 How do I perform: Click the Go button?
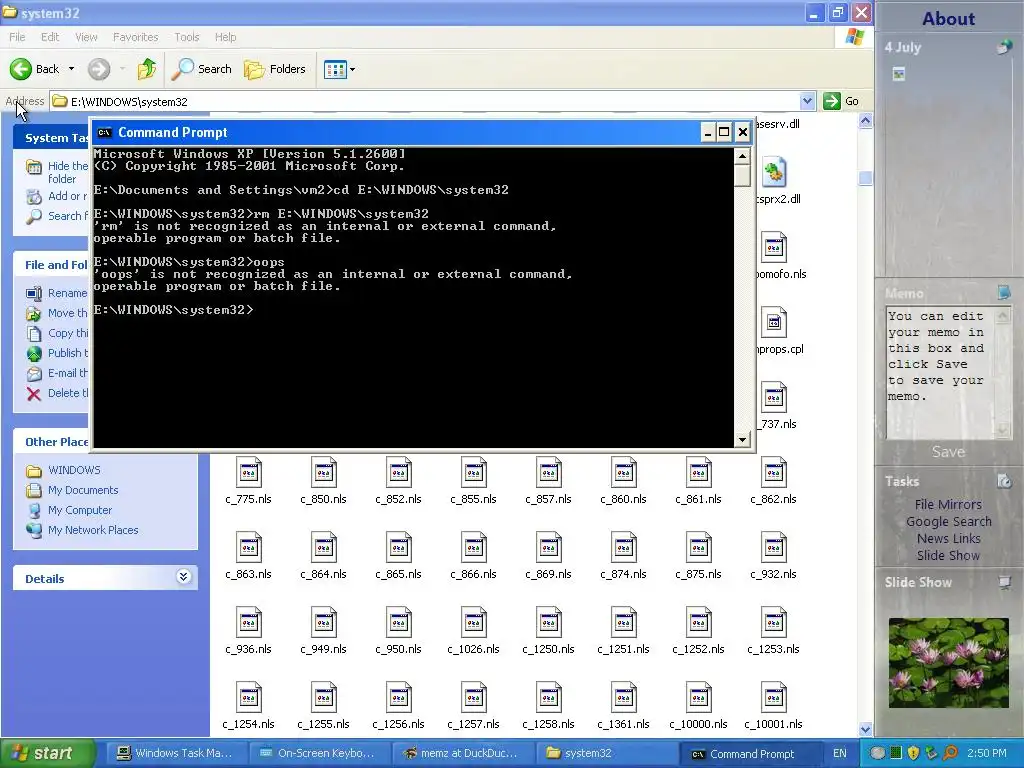point(842,101)
